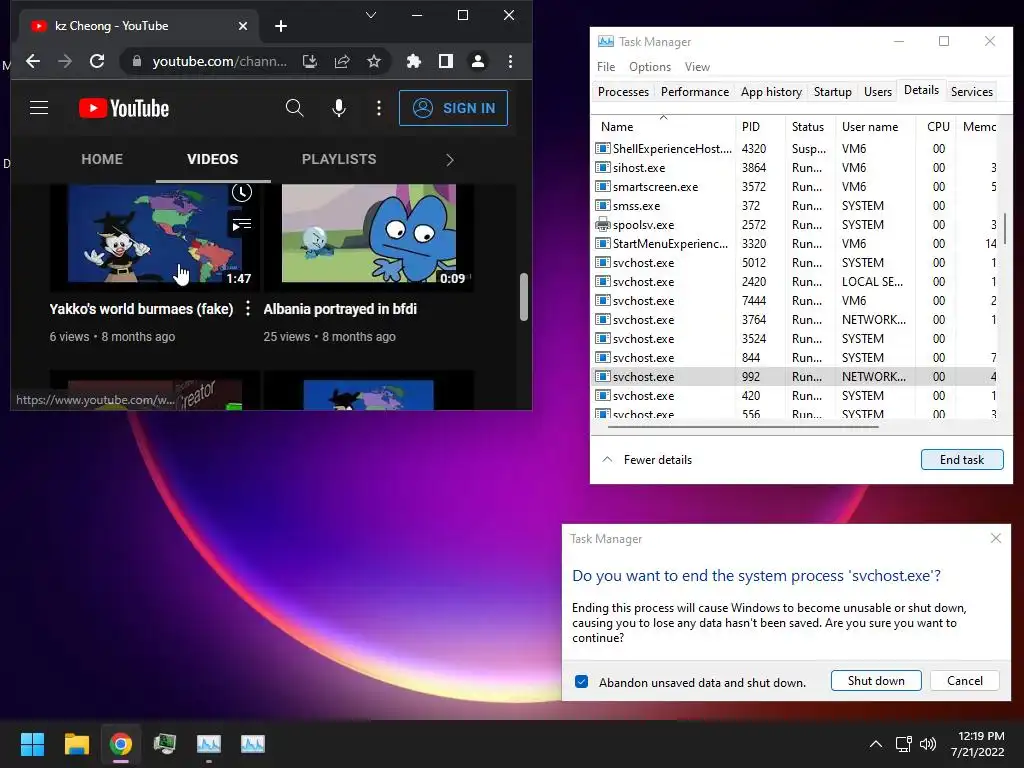Switch to the VIDEOS channel tab
Image resolution: width=1024 pixels, height=768 pixels.
pyautogui.click(x=212, y=159)
